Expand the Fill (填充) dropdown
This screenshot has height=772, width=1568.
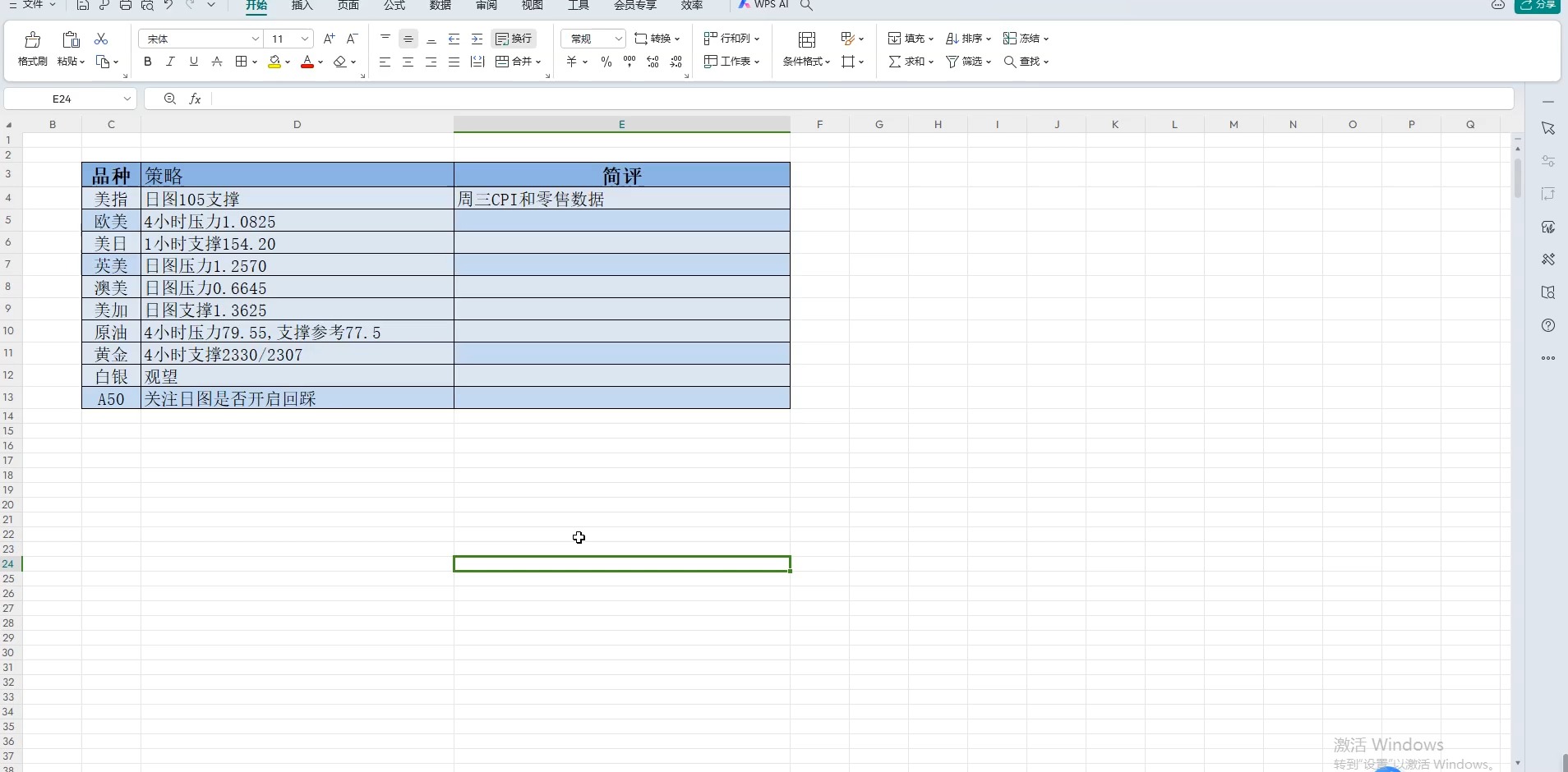pyautogui.click(x=931, y=39)
